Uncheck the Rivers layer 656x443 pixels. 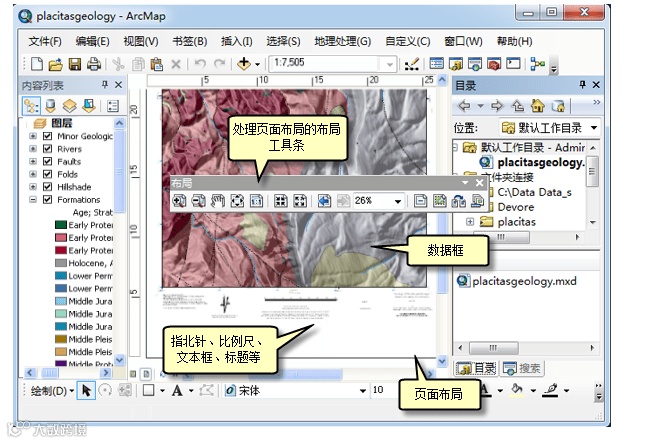click(48, 149)
